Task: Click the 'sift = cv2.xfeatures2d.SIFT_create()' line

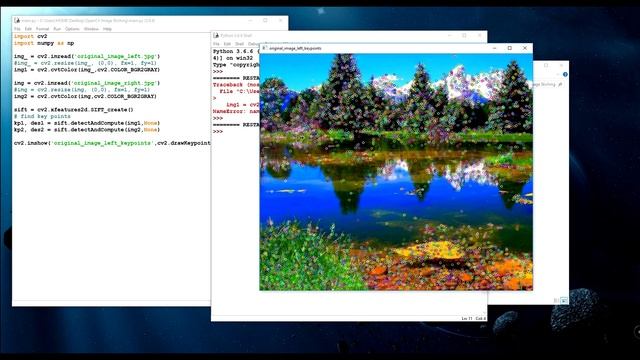Action: pos(74,110)
